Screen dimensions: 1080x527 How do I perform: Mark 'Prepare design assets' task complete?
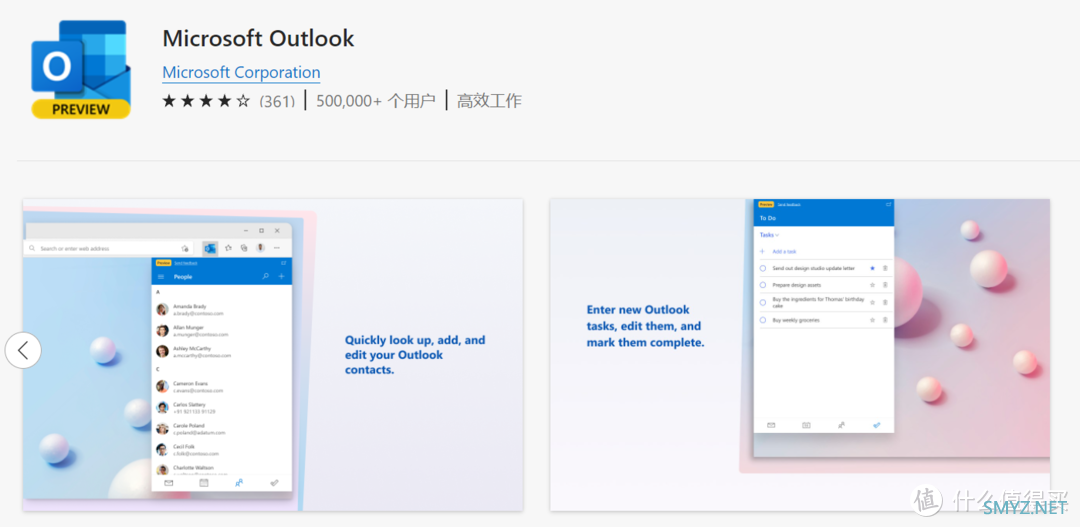coord(763,285)
